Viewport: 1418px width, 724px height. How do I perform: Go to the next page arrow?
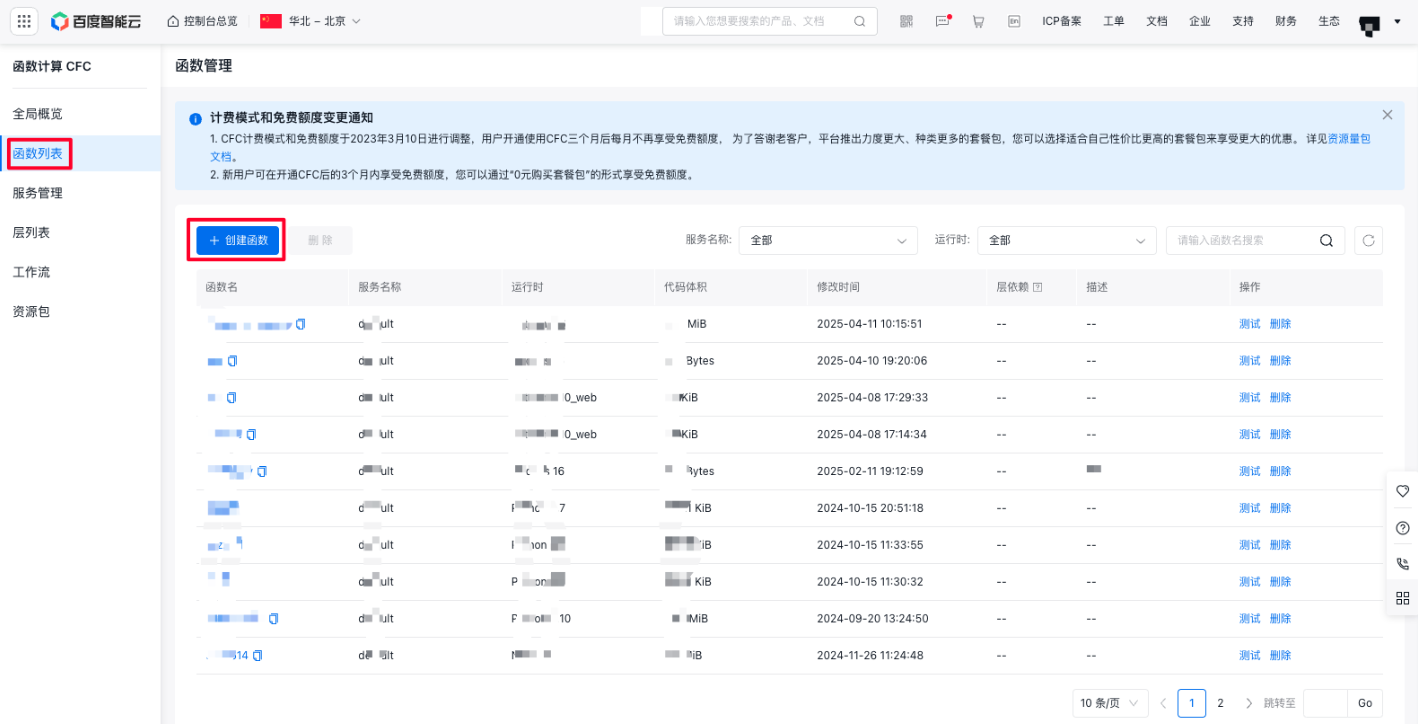pos(1249,703)
